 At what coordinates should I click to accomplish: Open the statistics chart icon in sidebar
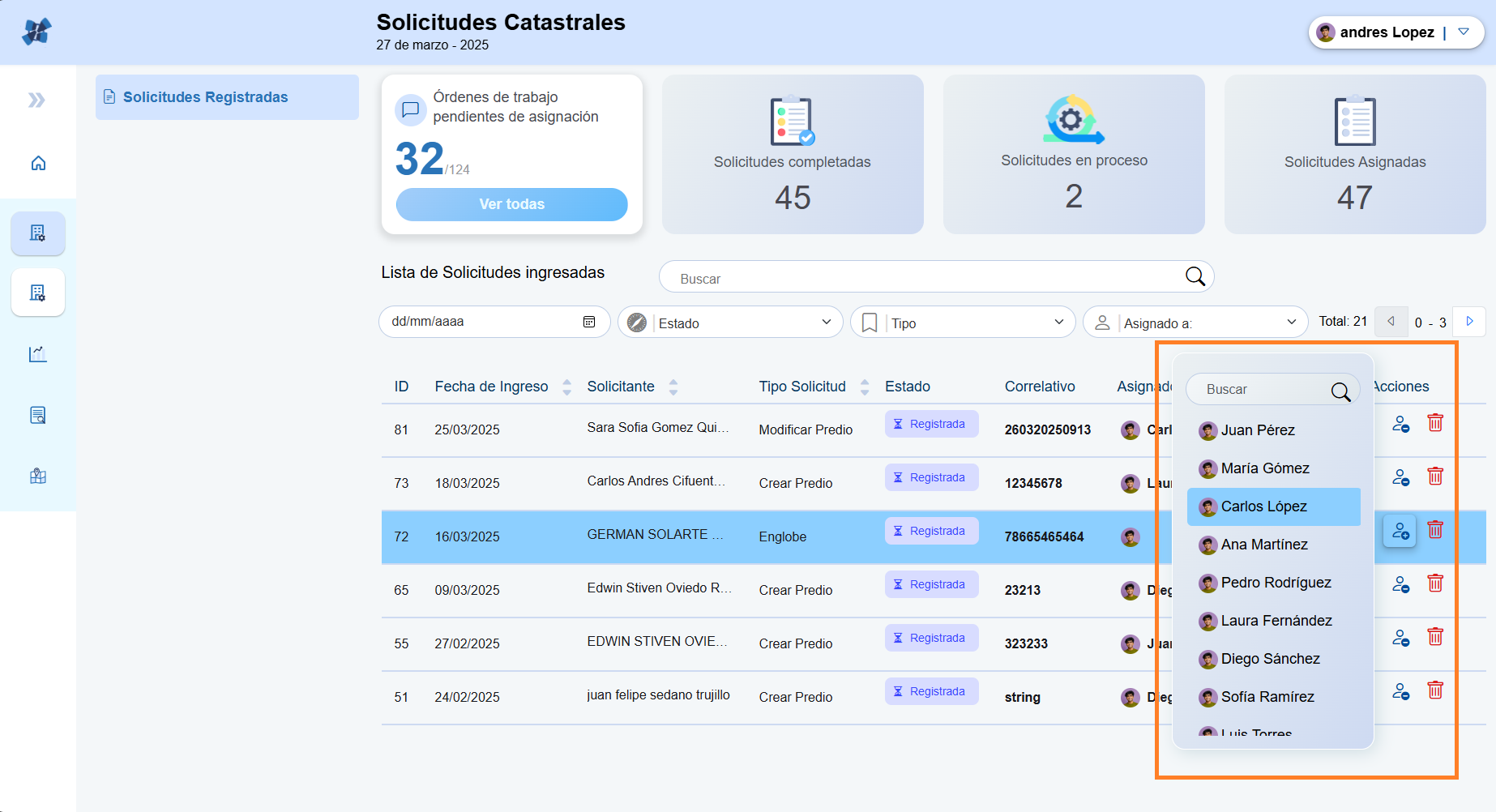point(38,354)
